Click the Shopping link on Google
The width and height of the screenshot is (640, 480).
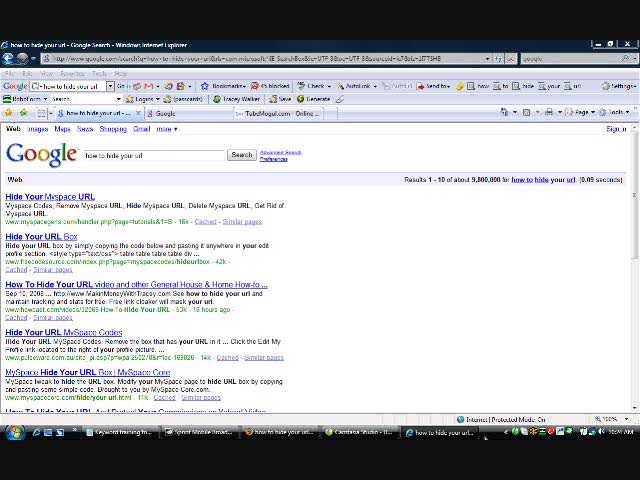113,129
